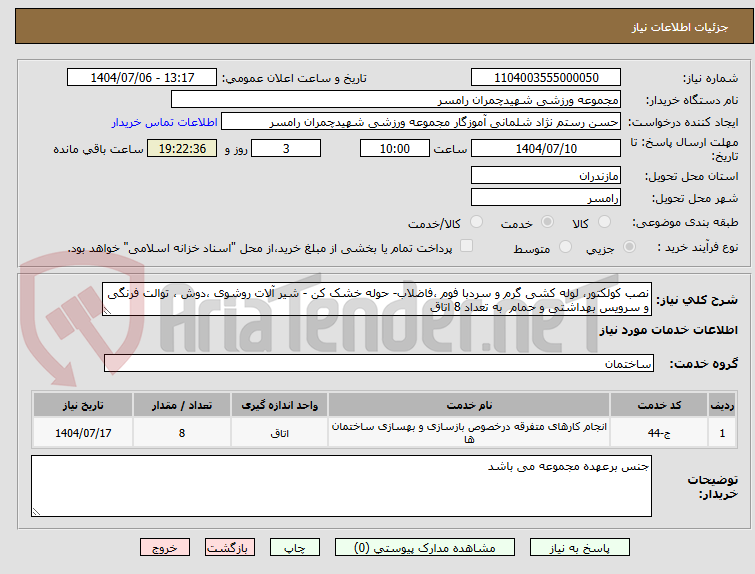
Task: Click the buyer notes textarea
Action: click(x=341, y=486)
